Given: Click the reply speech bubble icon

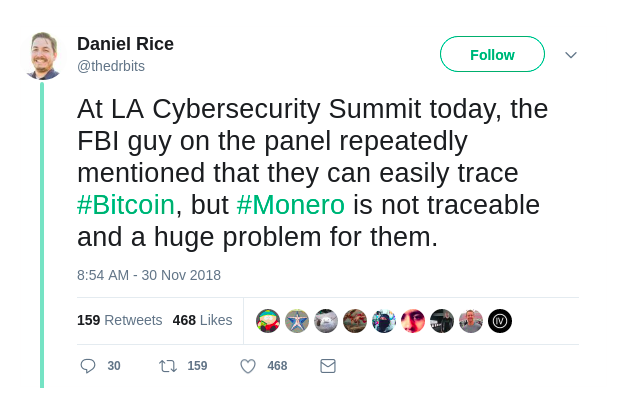Looking at the screenshot, I should (x=88, y=366).
